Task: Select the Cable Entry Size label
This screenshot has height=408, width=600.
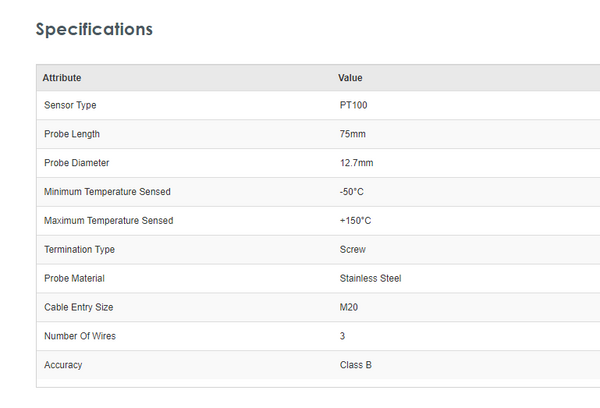Action: coord(80,307)
